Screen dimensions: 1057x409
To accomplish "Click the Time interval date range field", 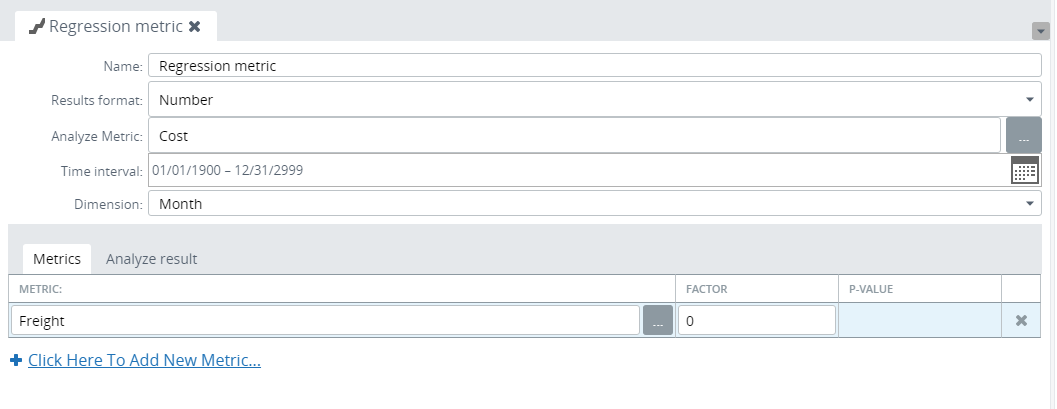I will click(578, 170).
